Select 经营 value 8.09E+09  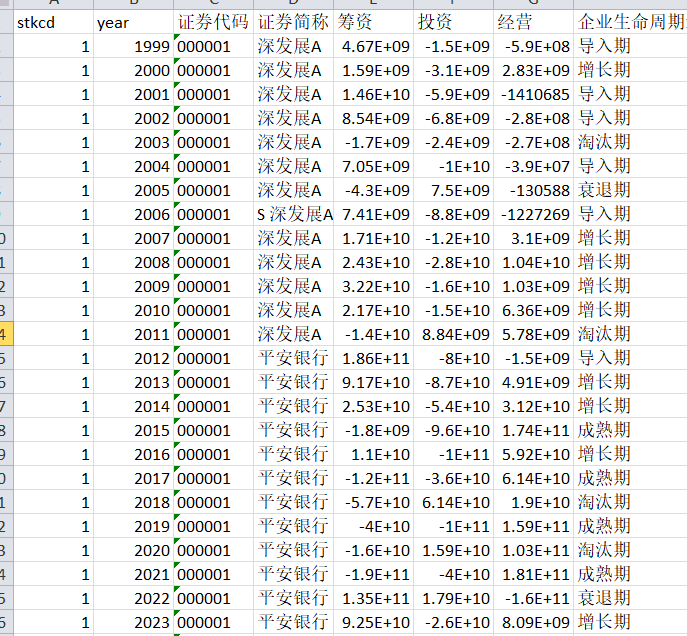tap(533, 622)
